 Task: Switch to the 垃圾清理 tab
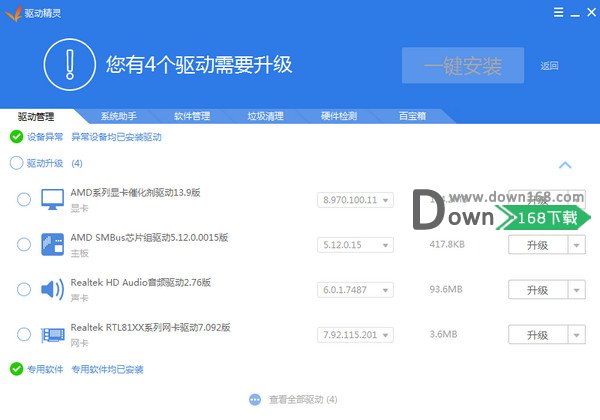(266, 116)
